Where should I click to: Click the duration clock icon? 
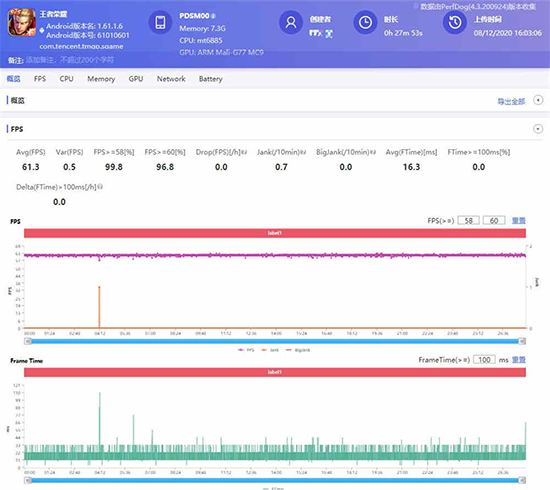365,22
